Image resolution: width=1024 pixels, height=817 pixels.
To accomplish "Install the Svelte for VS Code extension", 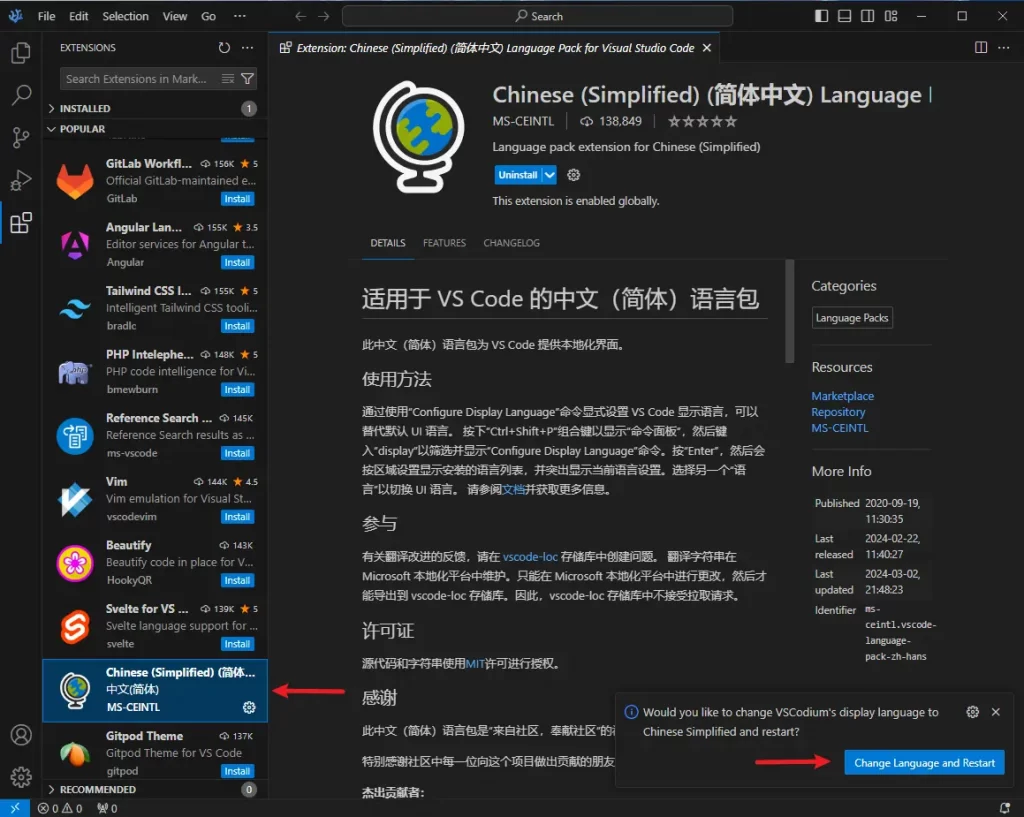I will tap(237, 644).
